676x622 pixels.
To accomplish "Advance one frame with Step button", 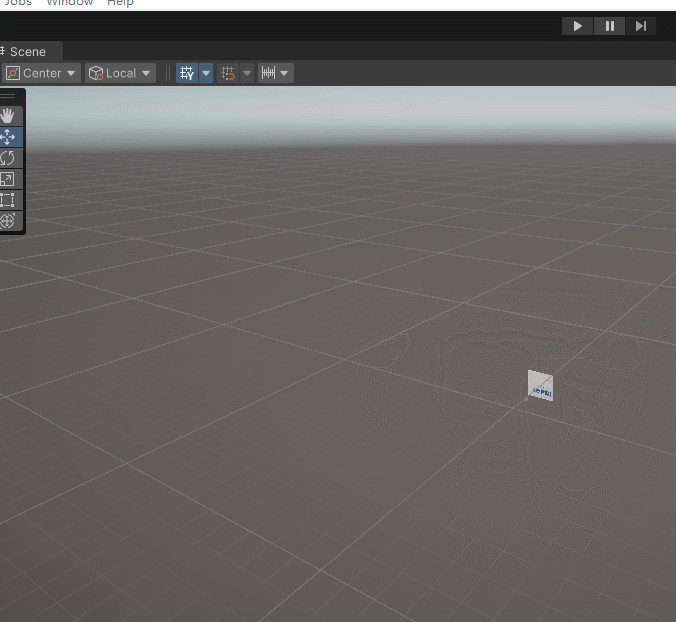I will [x=641, y=26].
